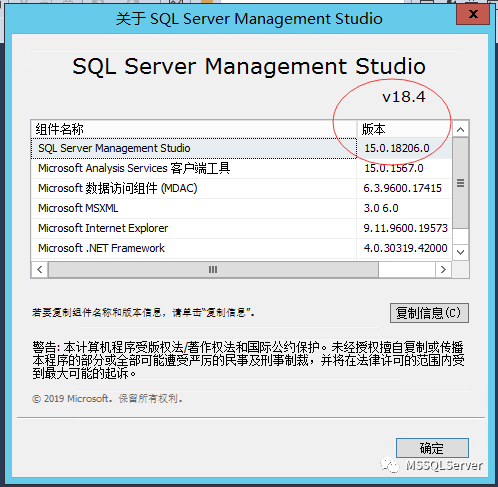The width and height of the screenshot is (498, 487).
Task: Click the 组件名称 column header
Action: 194,129
